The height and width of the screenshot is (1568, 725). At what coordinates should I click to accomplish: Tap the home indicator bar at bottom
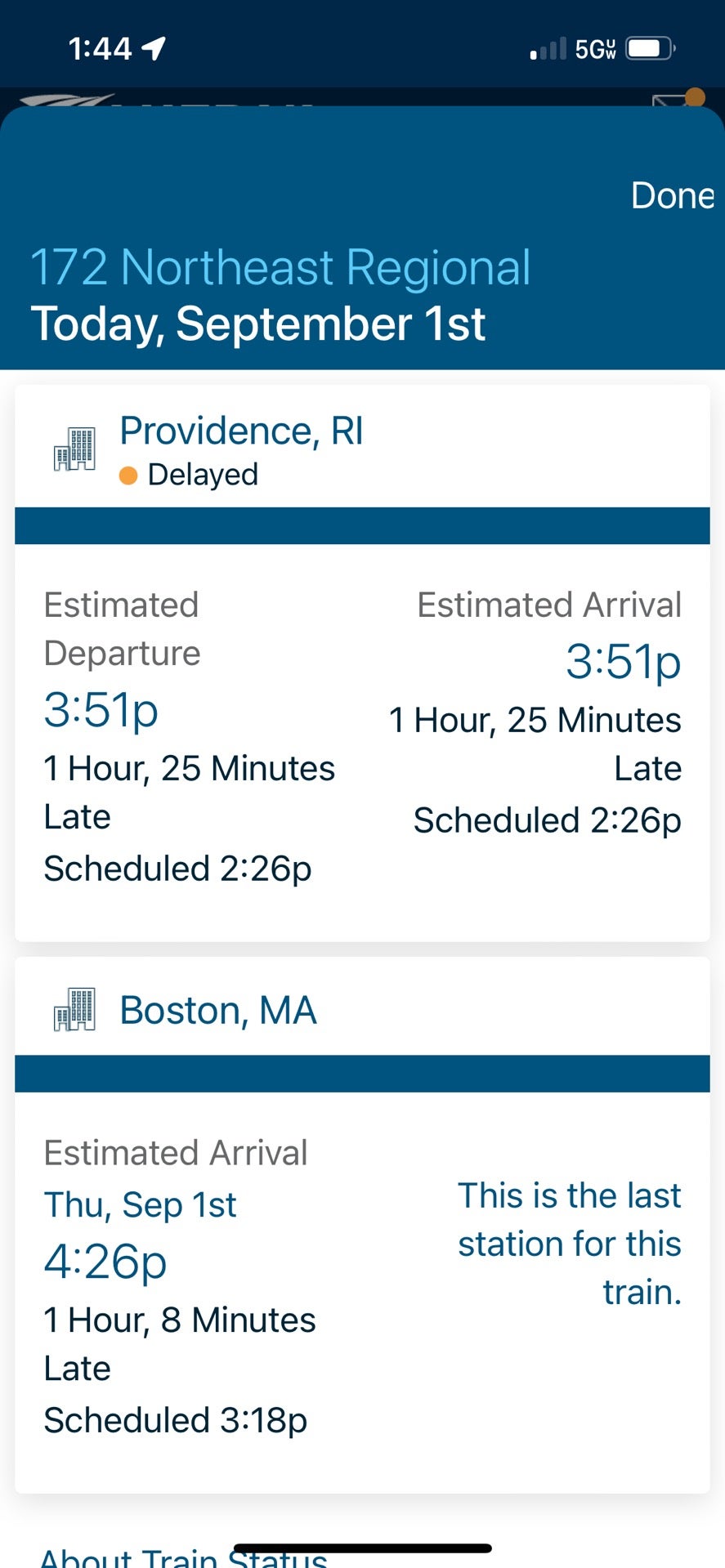(x=362, y=1548)
